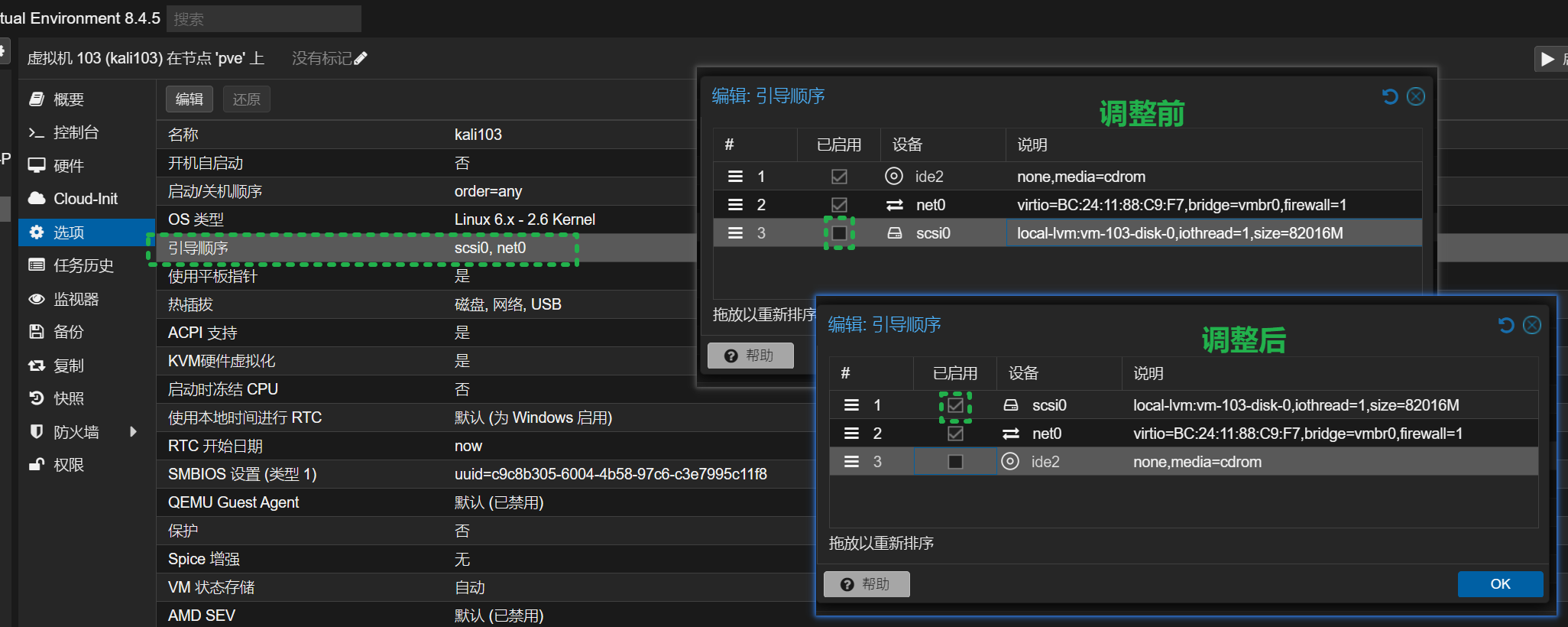Image resolution: width=1568 pixels, height=627 pixels.
Task: Grab ide2 row drag handle in lower dialog
Action: point(851,462)
